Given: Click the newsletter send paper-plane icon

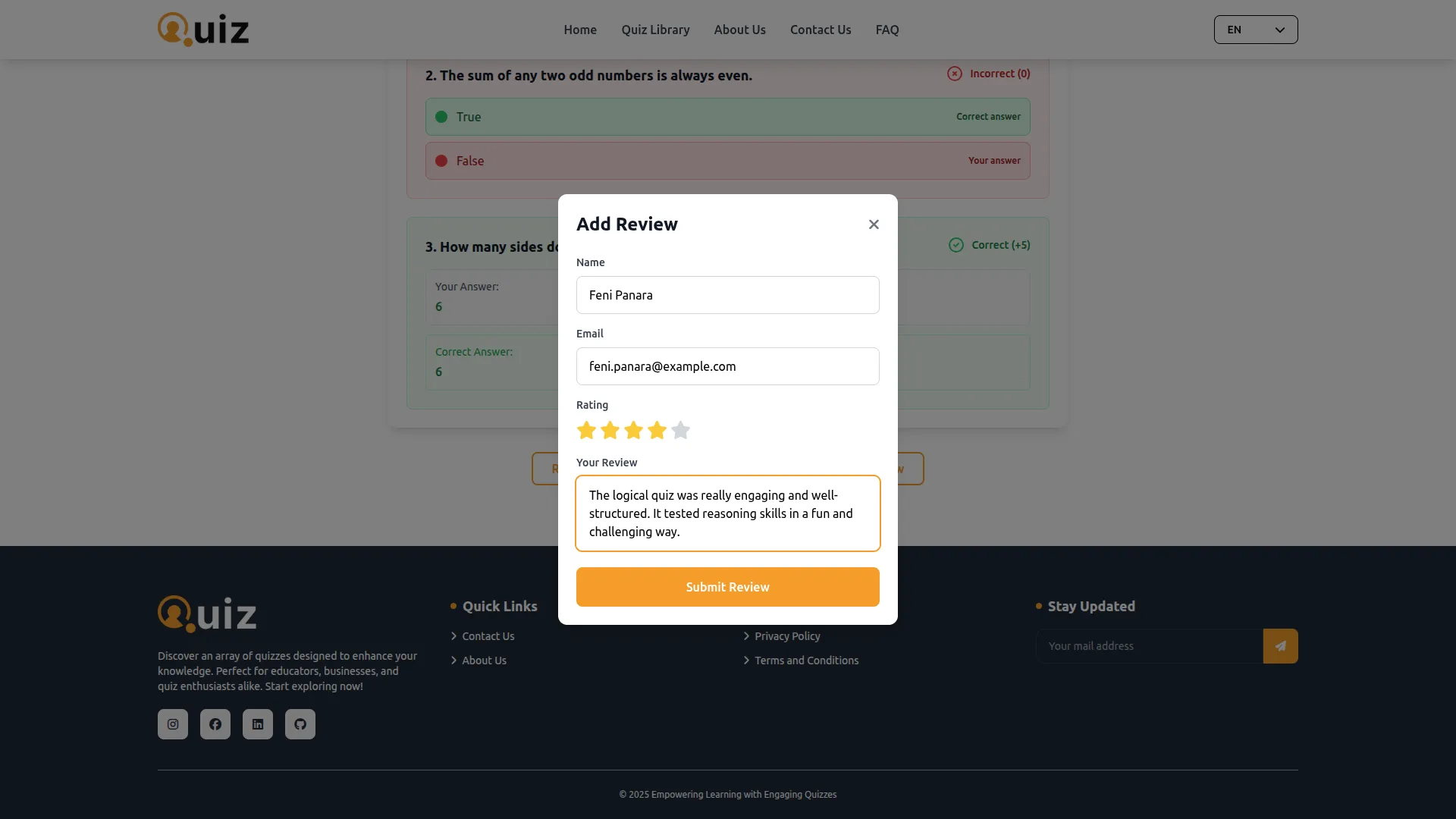Looking at the screenshot, I should point(1280,645).
